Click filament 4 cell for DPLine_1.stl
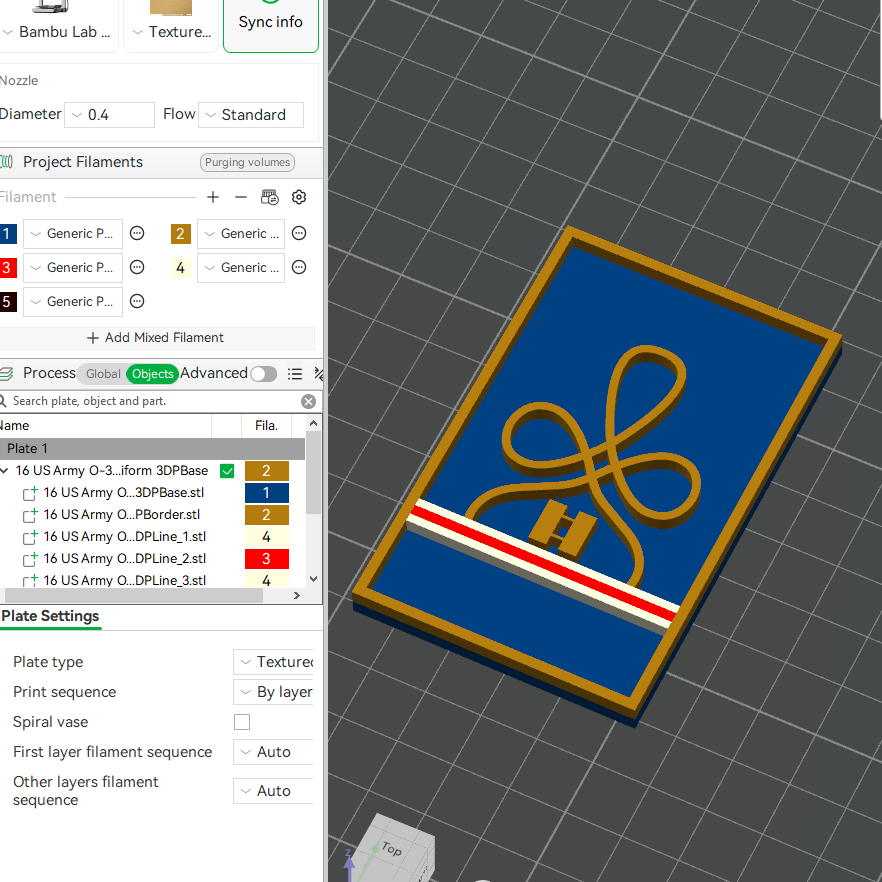Image resolution: width=882 pixels, height=882 pixels. pos(267,537)
